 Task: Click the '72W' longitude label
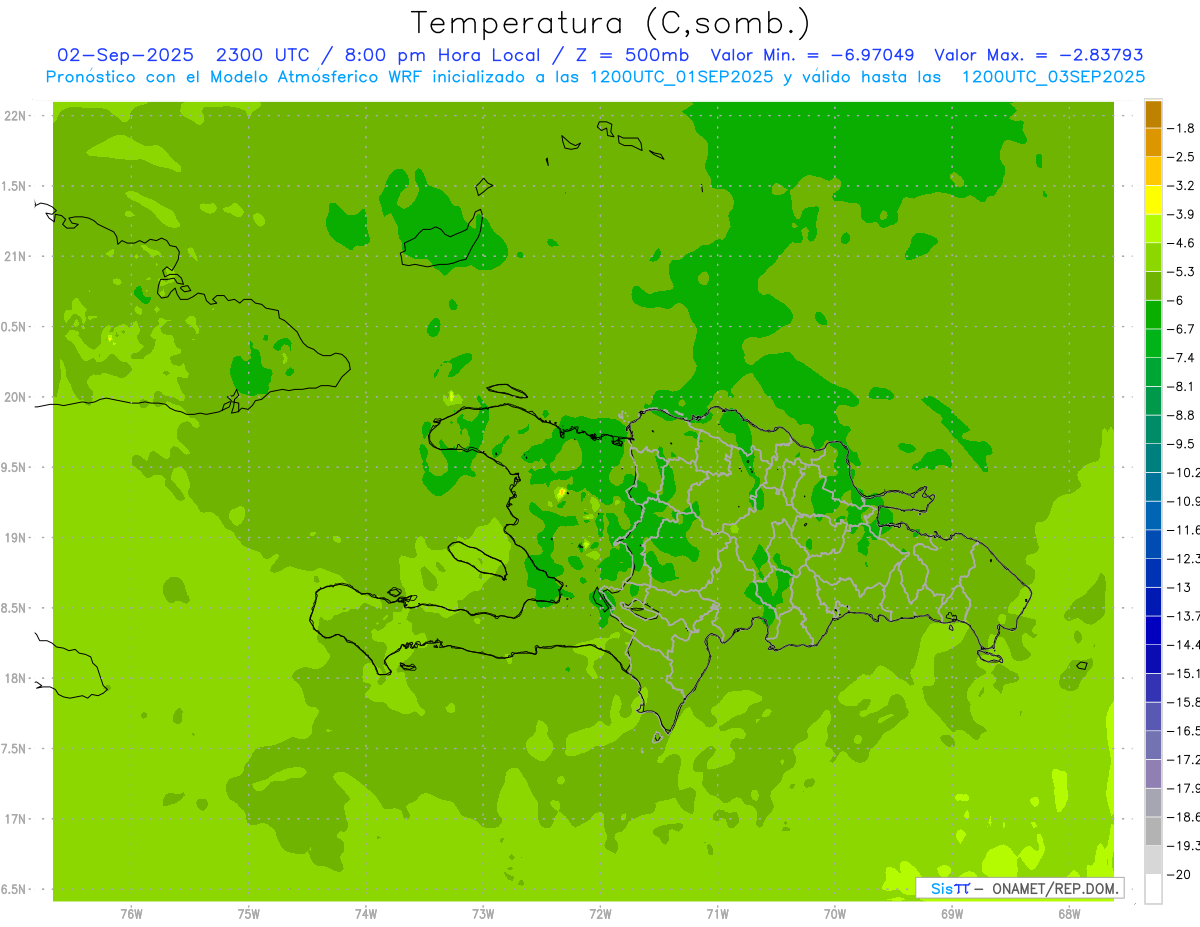600,914
